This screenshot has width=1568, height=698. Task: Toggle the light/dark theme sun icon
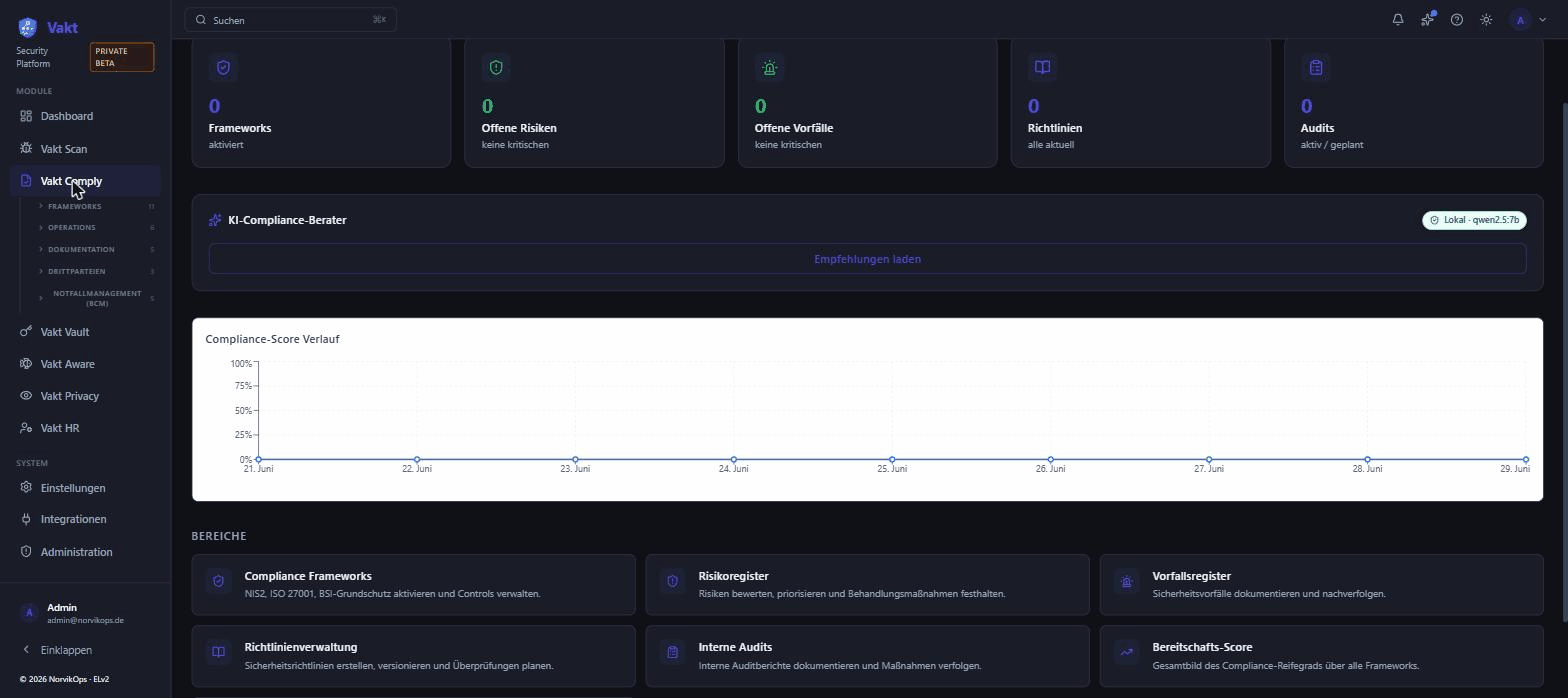pyautogui.click(x=1486, y=20)
